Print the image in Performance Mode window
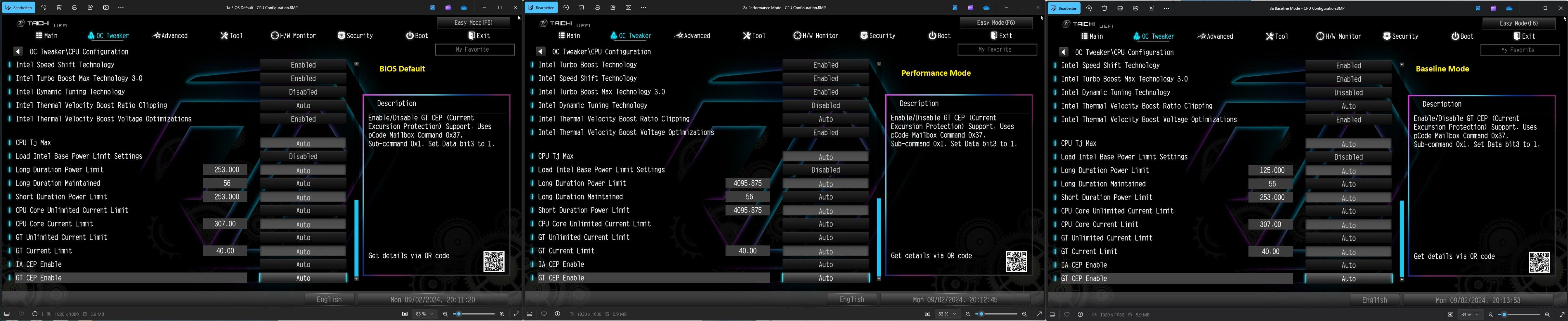This screenshot has width=1568, height=321. coord(597,8)
